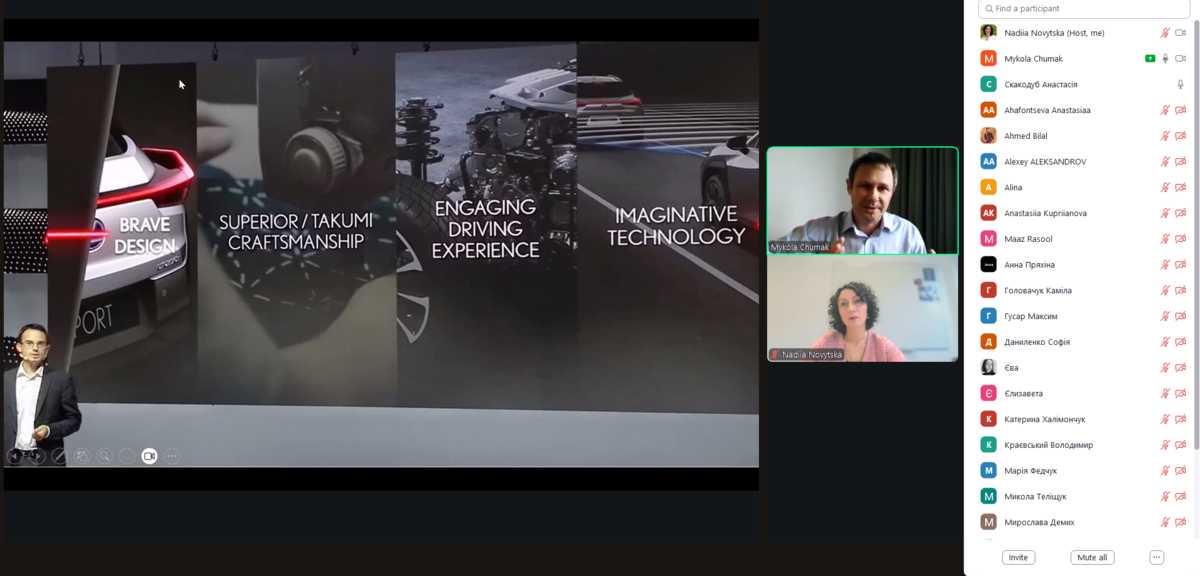This screenshot has height=576, width=1200.
Task: Open participants panel more options menu
Action: pos(1156,557)
